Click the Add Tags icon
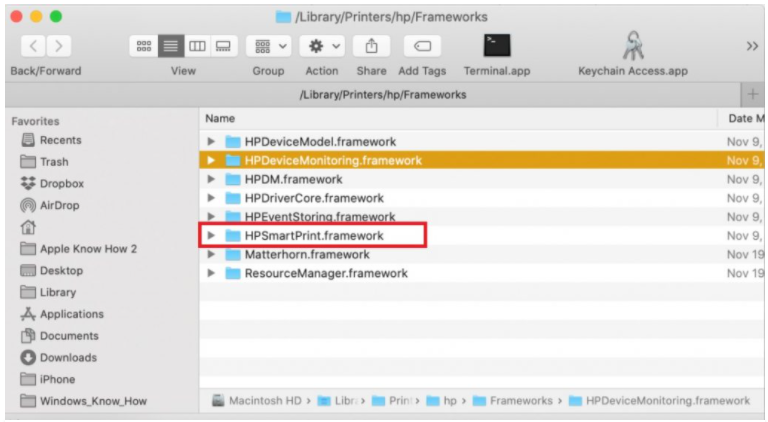The width and height of the screenshot is (768, 422). [x=422, y=46]
